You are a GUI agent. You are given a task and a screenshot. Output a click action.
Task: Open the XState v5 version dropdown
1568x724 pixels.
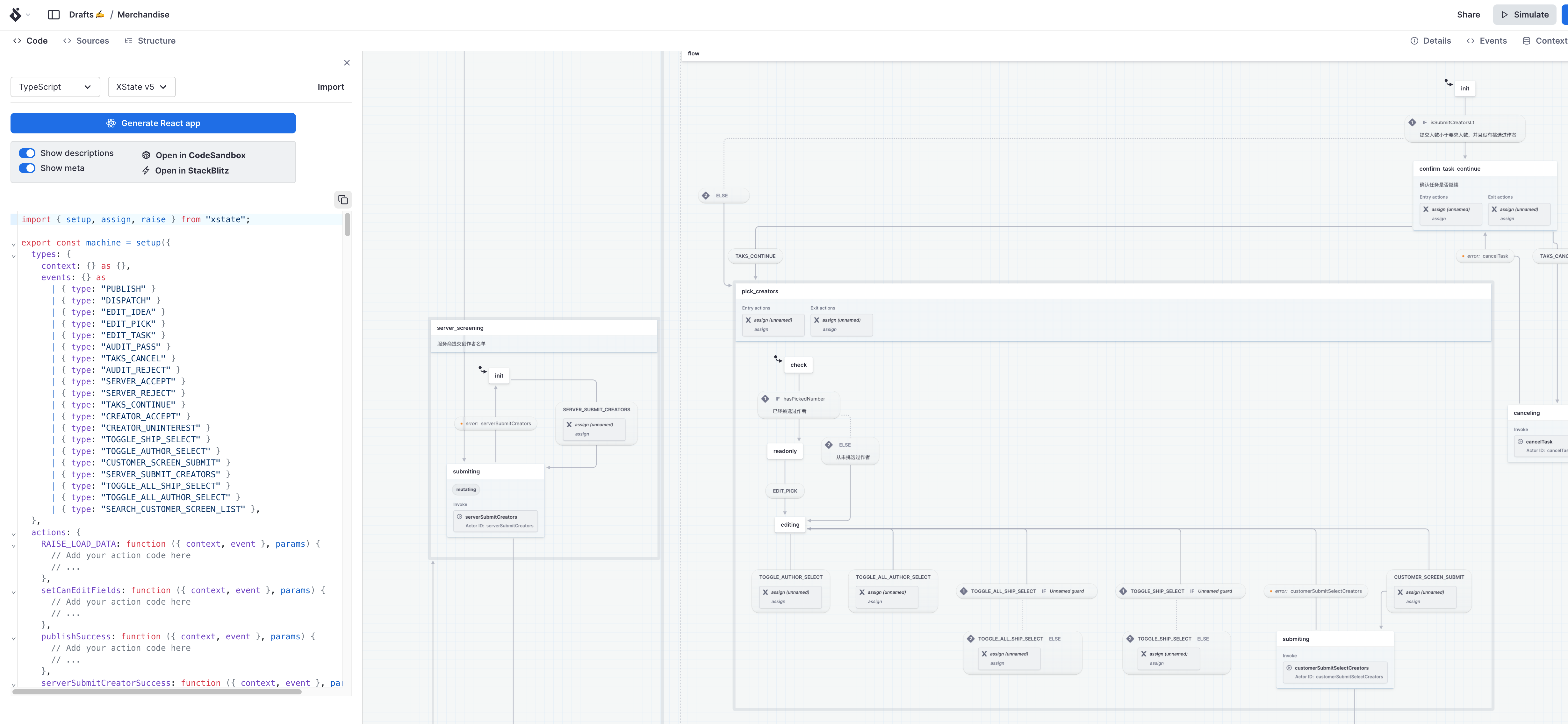coord(141,87)
